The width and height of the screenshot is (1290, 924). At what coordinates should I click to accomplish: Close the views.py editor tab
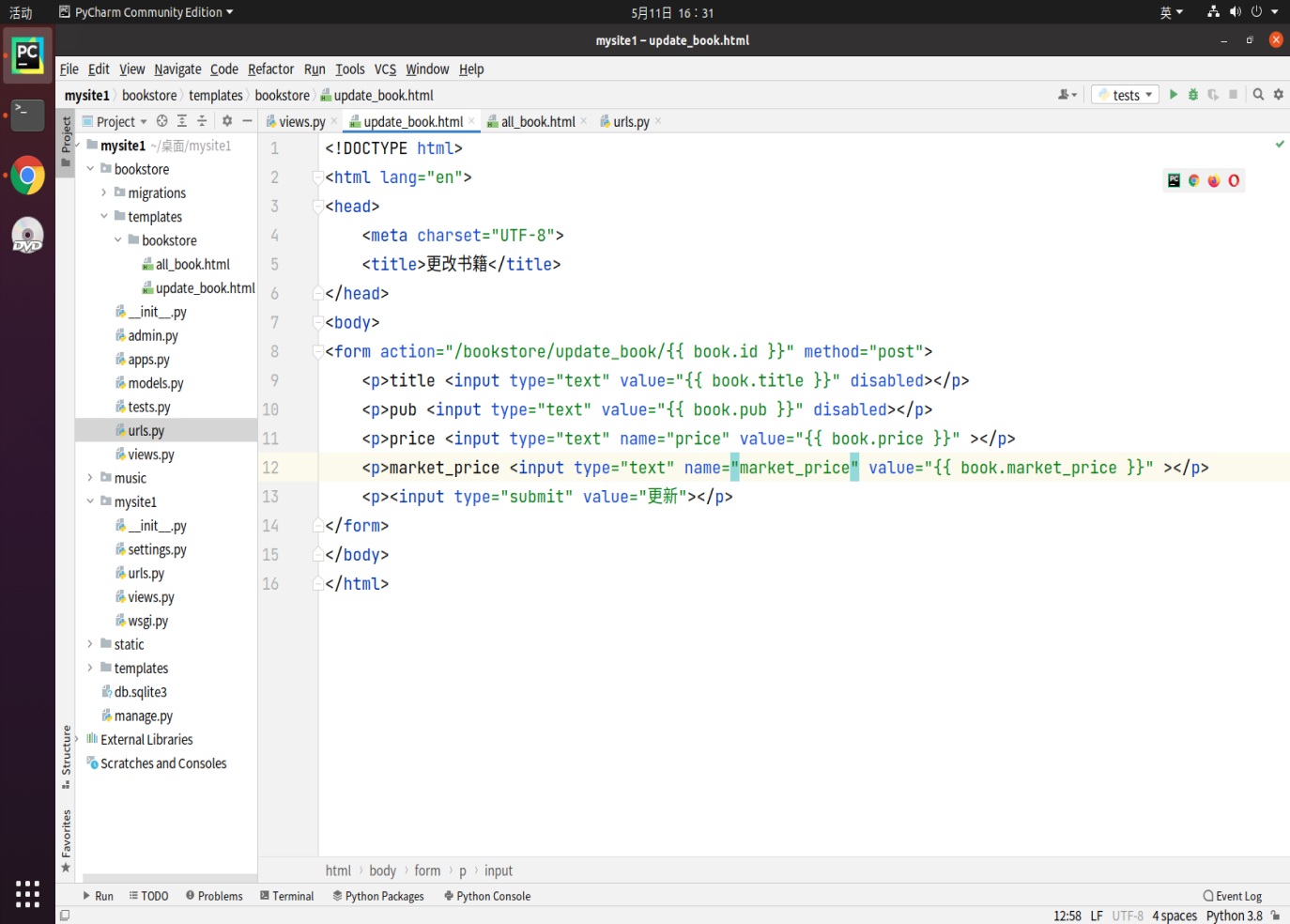334,121
